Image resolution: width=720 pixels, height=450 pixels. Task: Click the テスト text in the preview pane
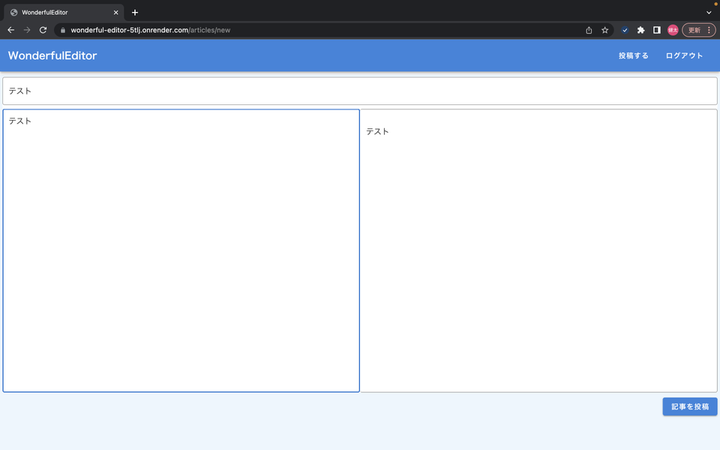pos(377,131)
